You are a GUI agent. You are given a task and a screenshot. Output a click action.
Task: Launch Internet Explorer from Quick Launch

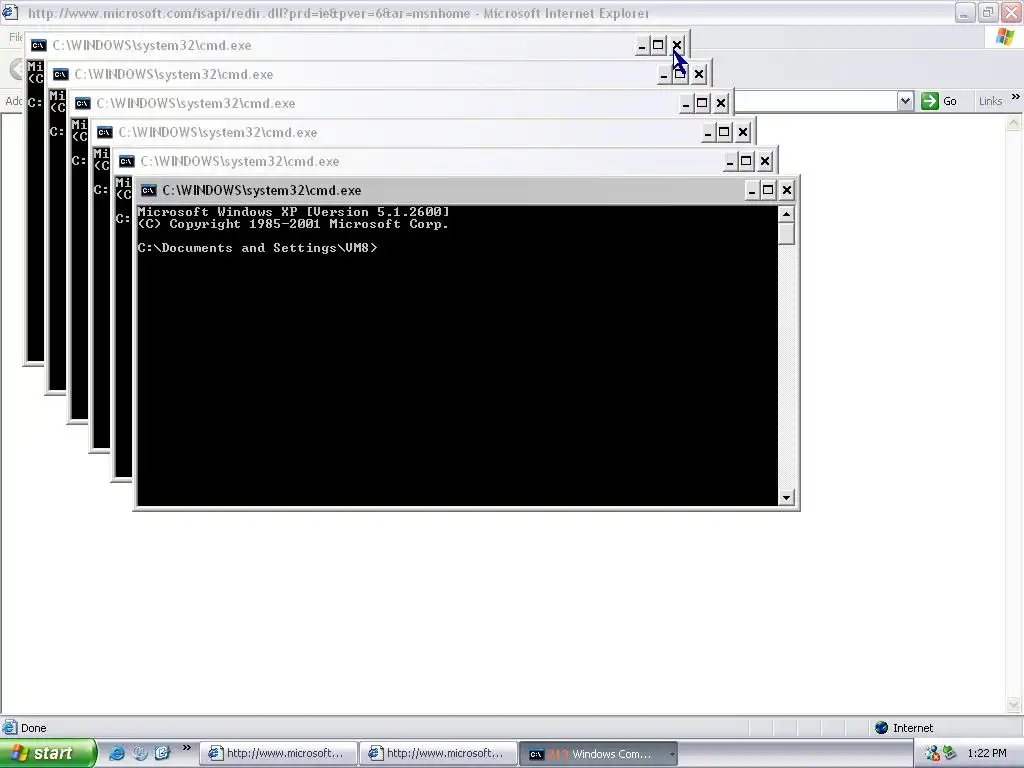pos(117,753)
